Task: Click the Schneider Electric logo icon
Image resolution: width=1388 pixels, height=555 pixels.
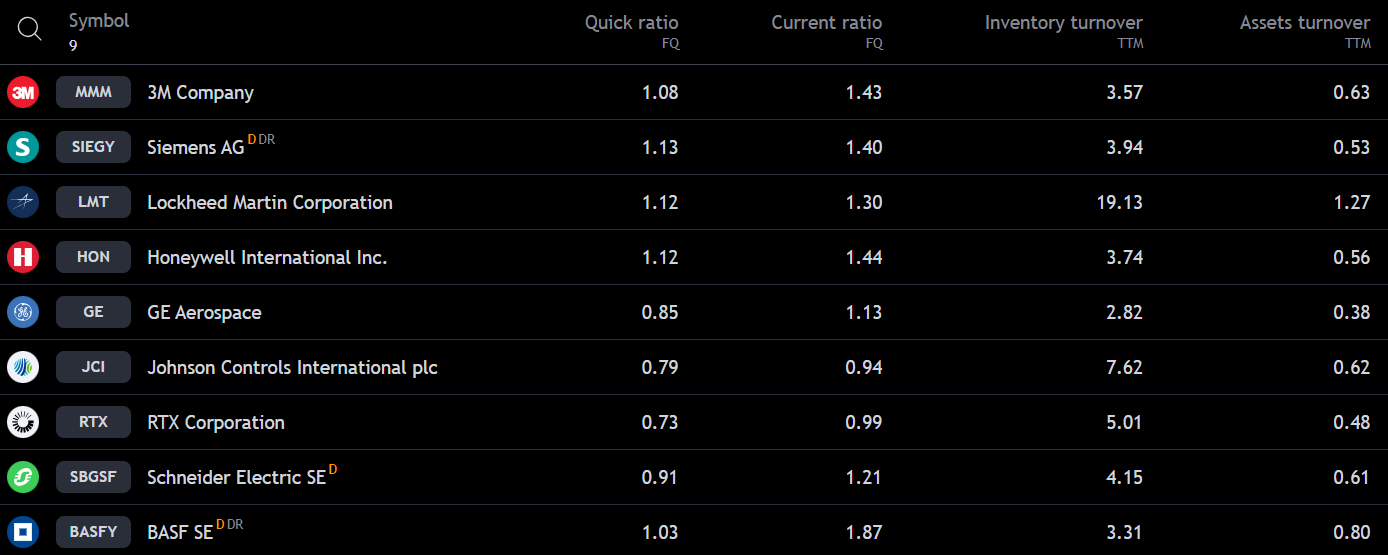Action: point(23,478)
